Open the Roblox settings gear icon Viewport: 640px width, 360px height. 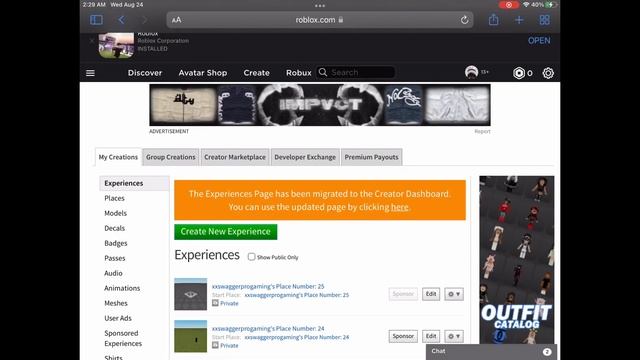[x=548, y=73]
